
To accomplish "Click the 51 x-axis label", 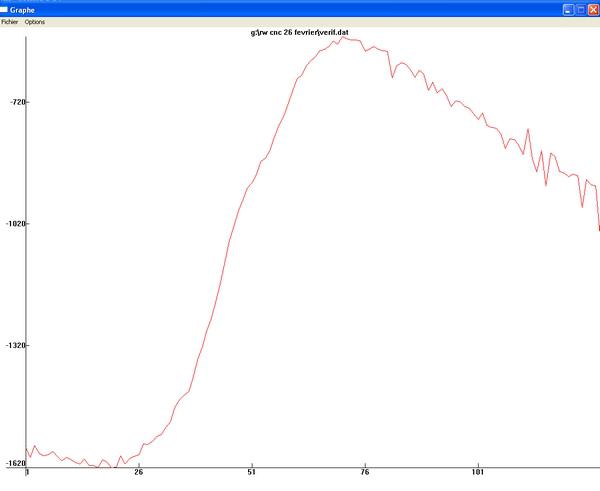I will pyautogui.click(x=251, y=472).
